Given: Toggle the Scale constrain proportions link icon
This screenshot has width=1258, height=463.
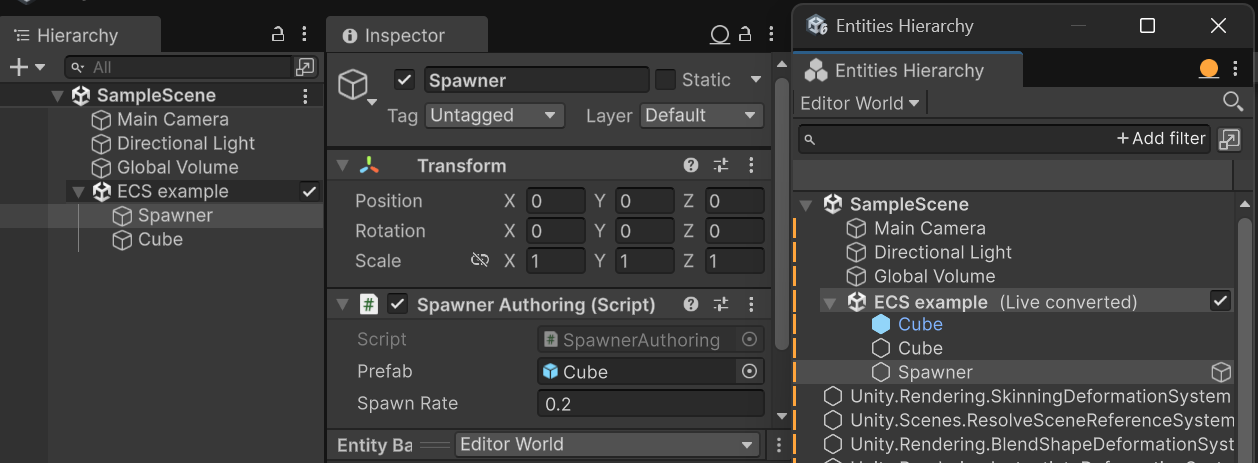Looking at the screenshot, I should [x=480, y=260].
